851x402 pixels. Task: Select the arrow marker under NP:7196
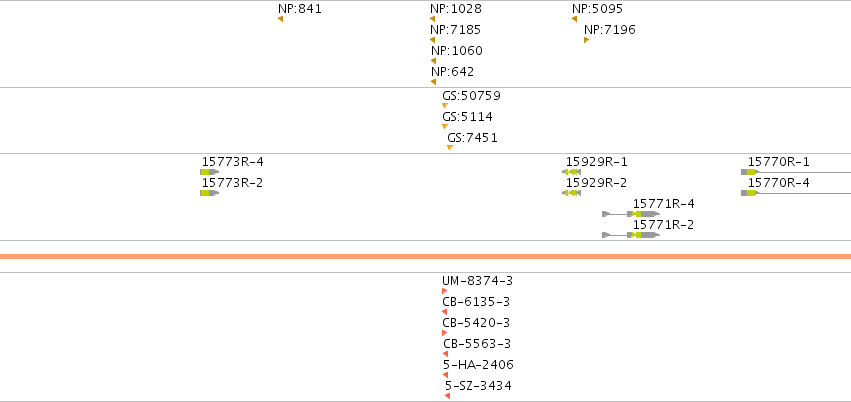[x=587, y=40]
